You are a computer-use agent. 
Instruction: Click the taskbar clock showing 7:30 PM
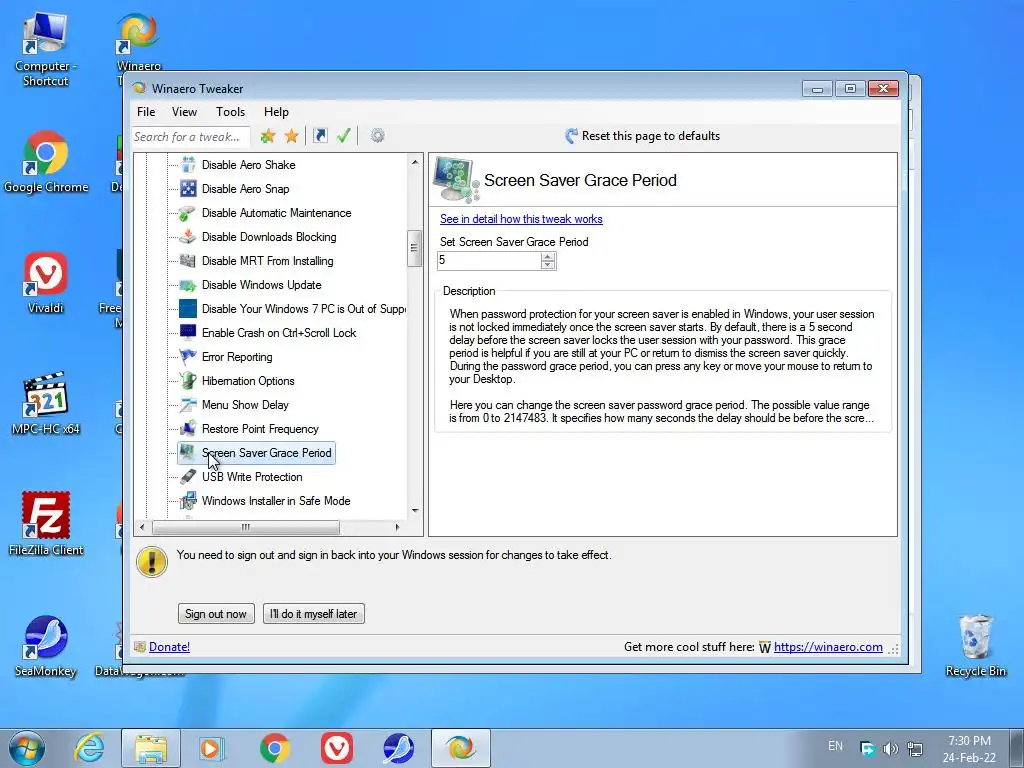969,749
